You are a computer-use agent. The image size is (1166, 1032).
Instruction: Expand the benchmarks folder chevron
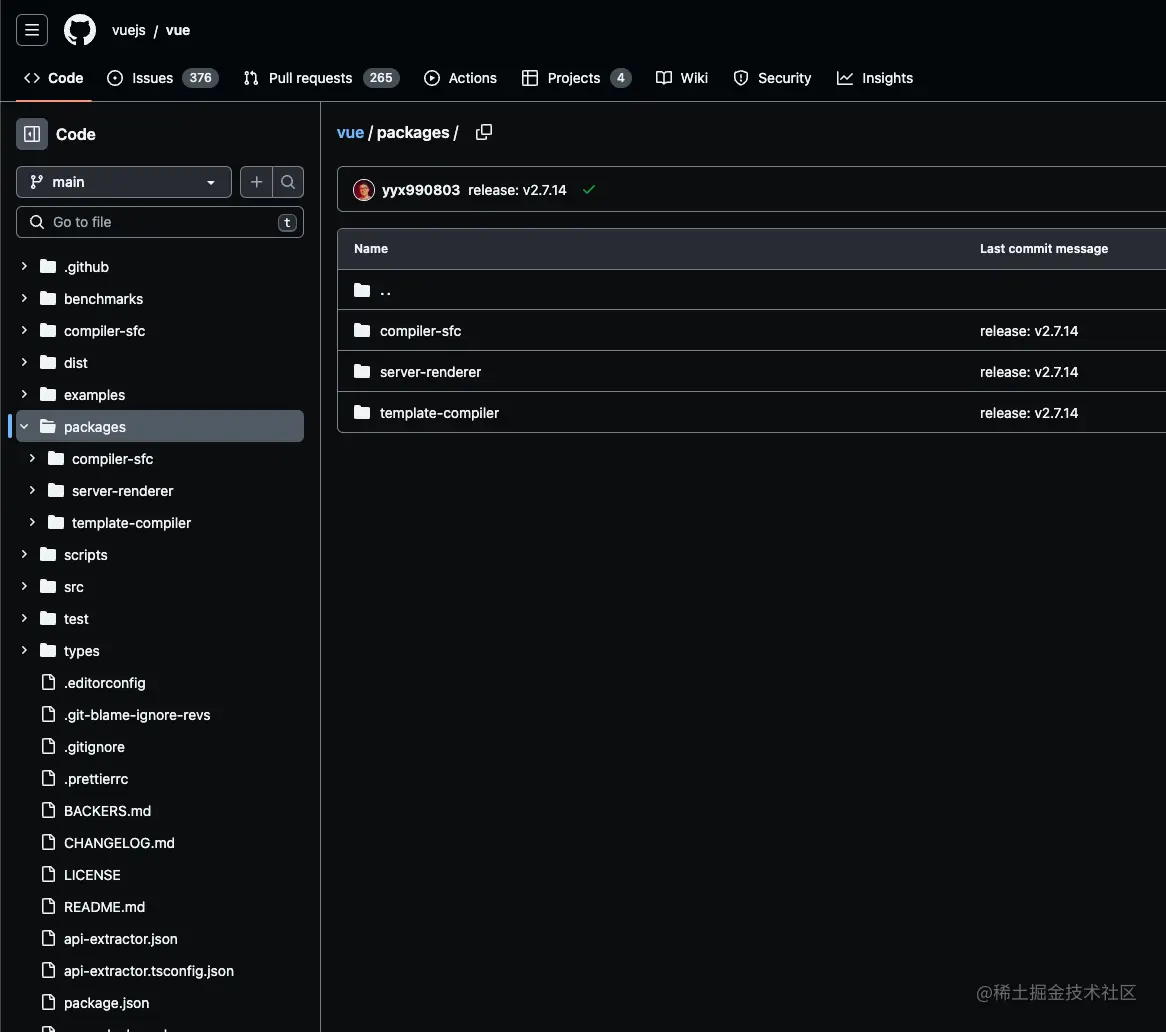click(24, 297)
